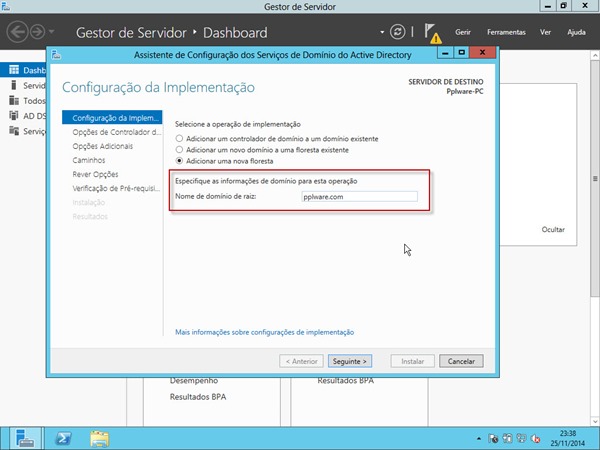Click the 'SERVIDOR DE DESTINO' label
Viewport: 600px width, 450px height.
(x=445, y=82)
